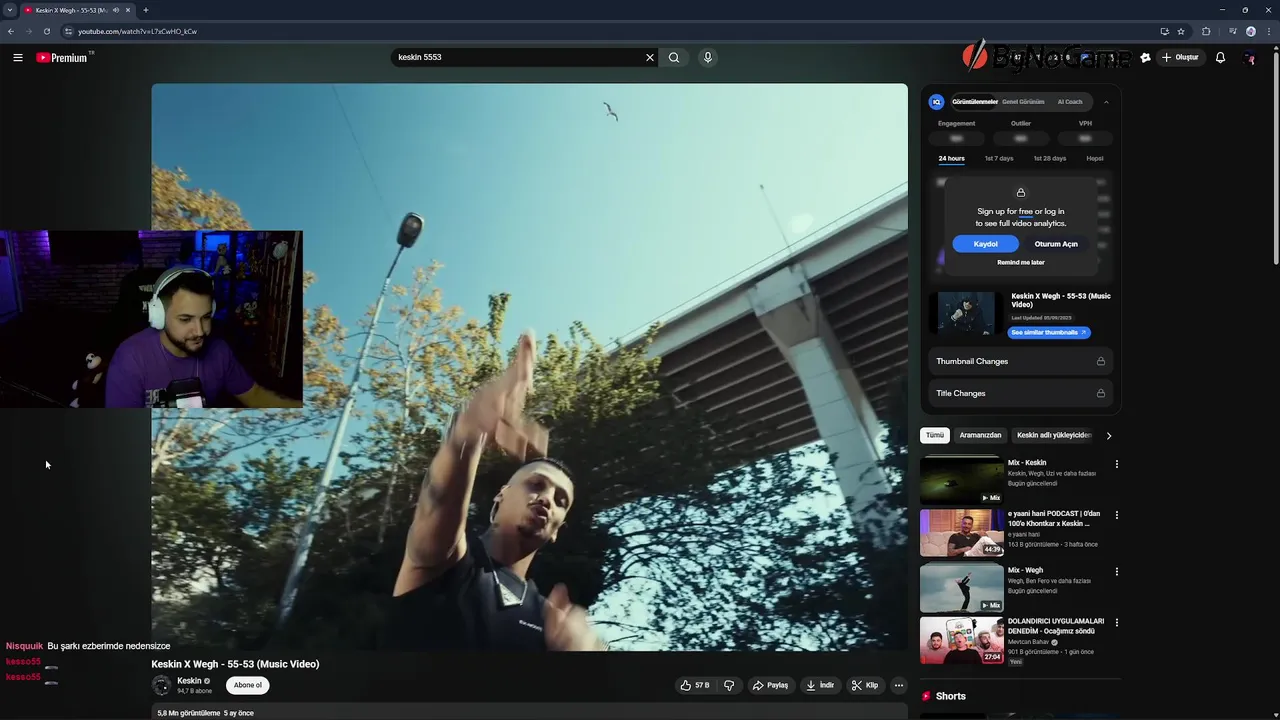1280x720 pixels.
Task: Click the Oluştur create button
Action: tap(1180, 57)
